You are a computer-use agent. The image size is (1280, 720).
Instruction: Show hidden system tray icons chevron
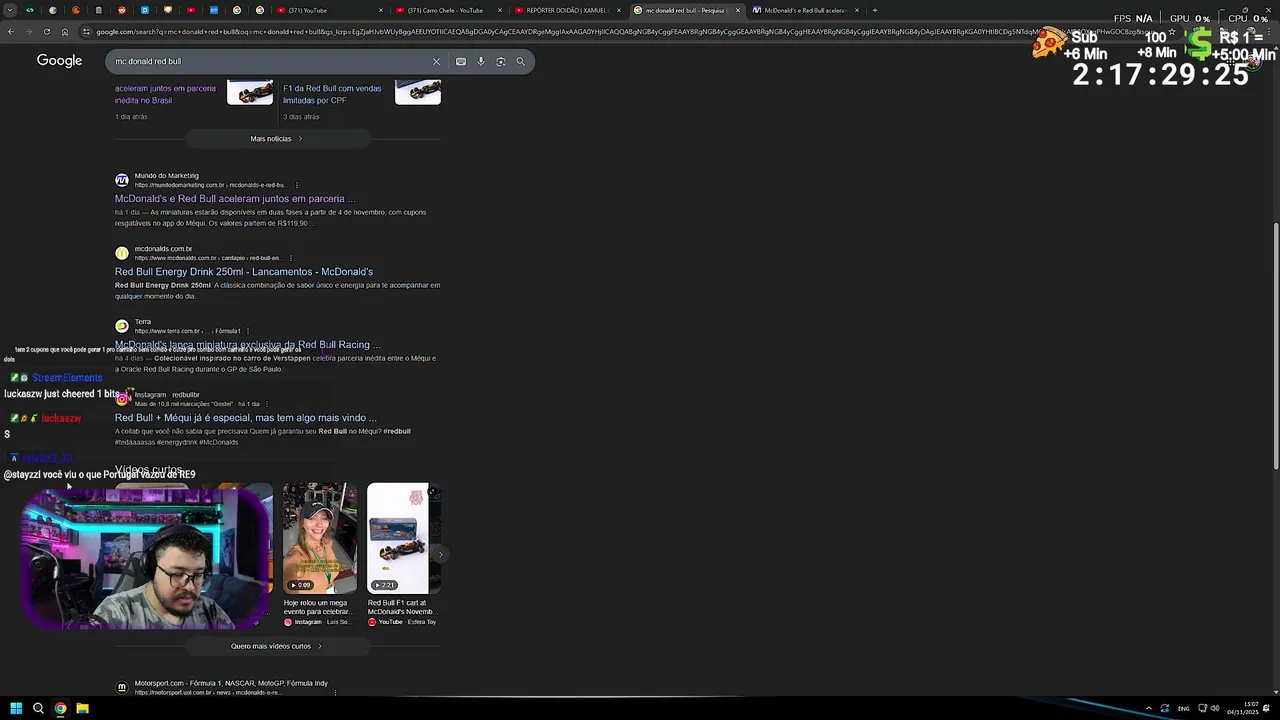tap(1148, 708)
